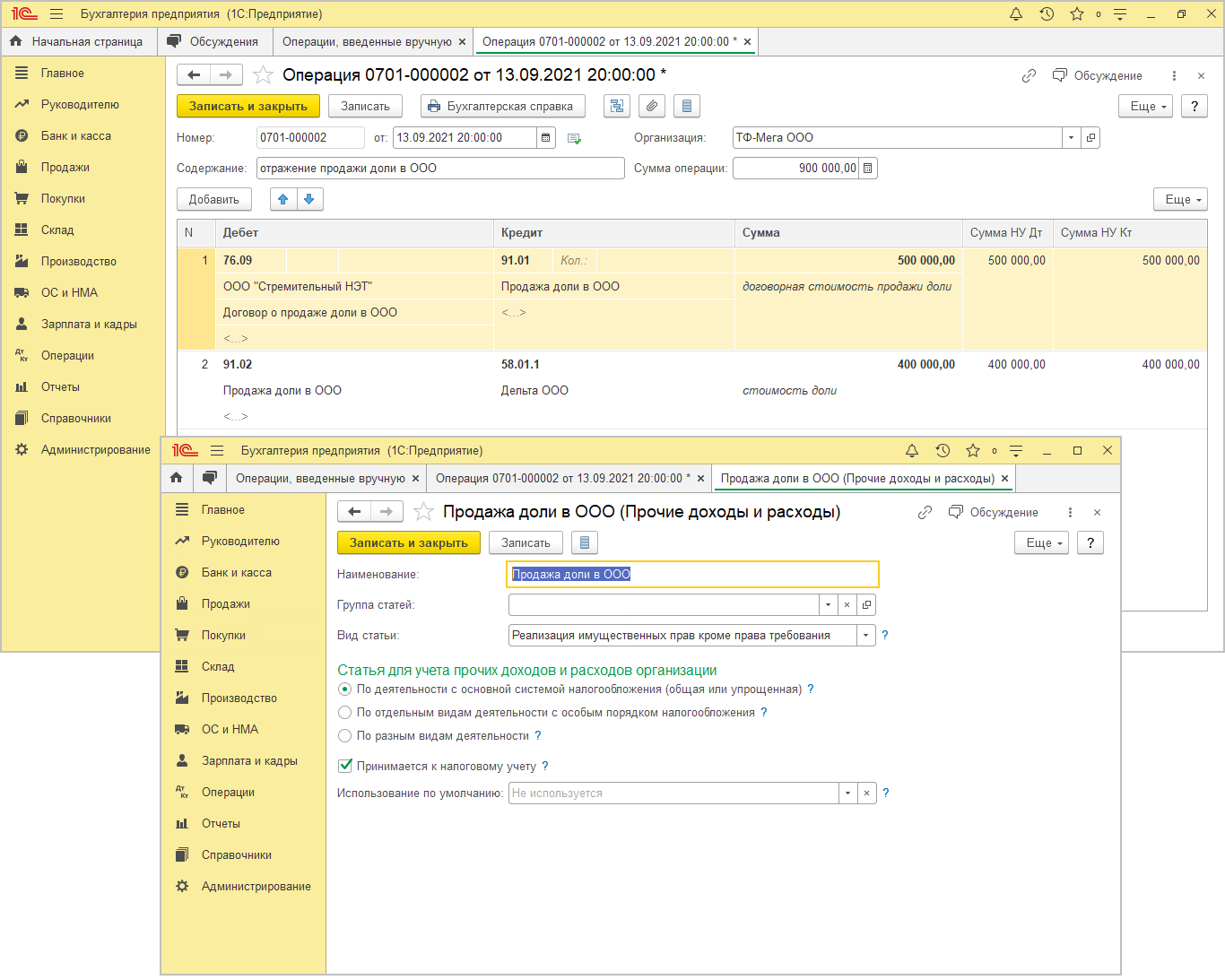Click the green posting status icon near date
This screenshot has height=980, width=1225.
pyautogui.click(x=575, y=138)
